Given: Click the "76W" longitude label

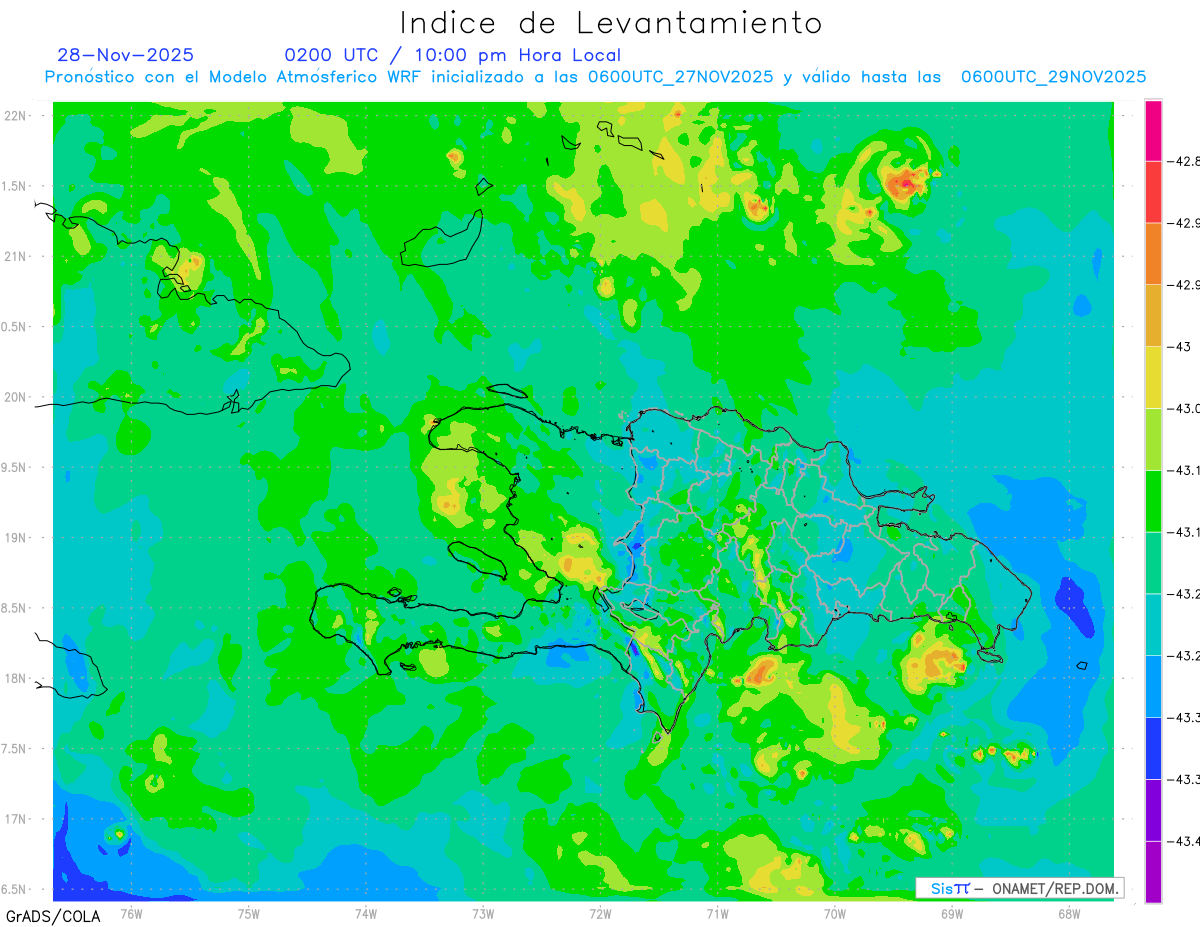Looking at the screenshot, I should click(131, 913).
